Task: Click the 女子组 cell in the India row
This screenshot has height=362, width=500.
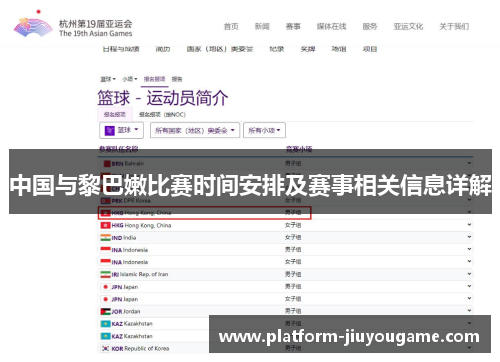Action: click(293, 237)
